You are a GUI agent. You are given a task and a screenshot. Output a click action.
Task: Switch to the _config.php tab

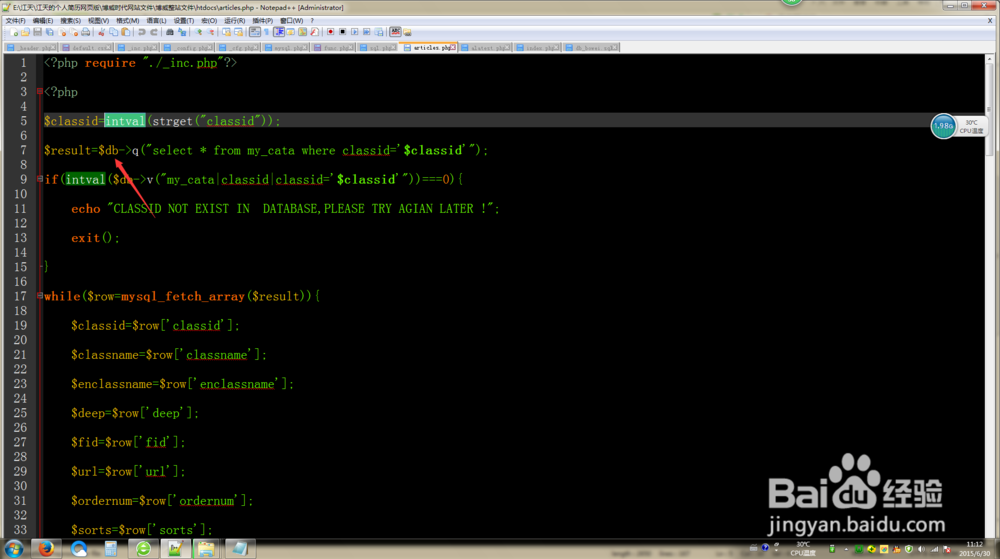coord(188,47)
